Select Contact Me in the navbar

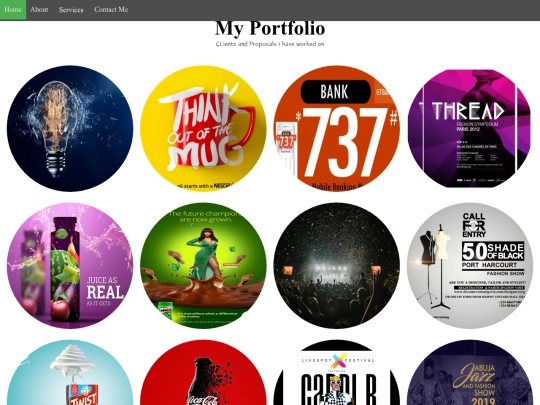coord(111,10)
